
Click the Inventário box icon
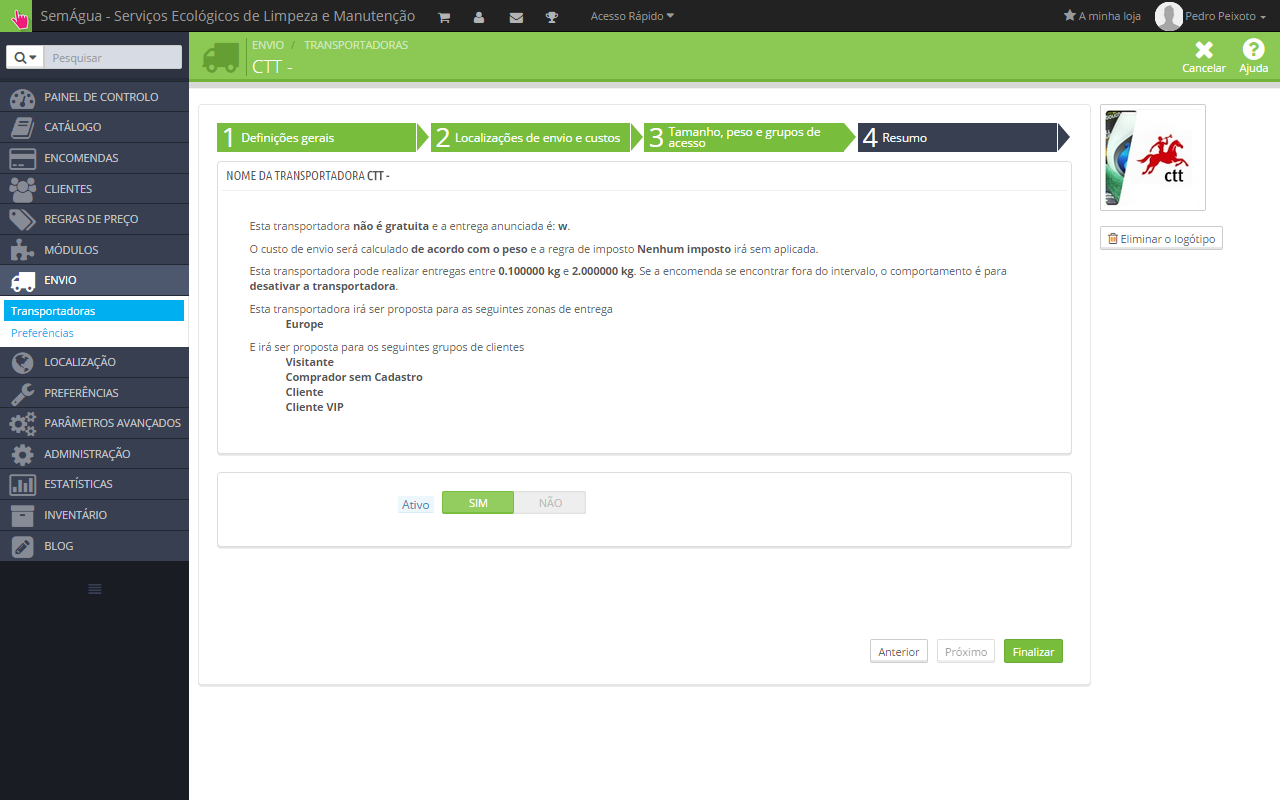click(22, 515)
